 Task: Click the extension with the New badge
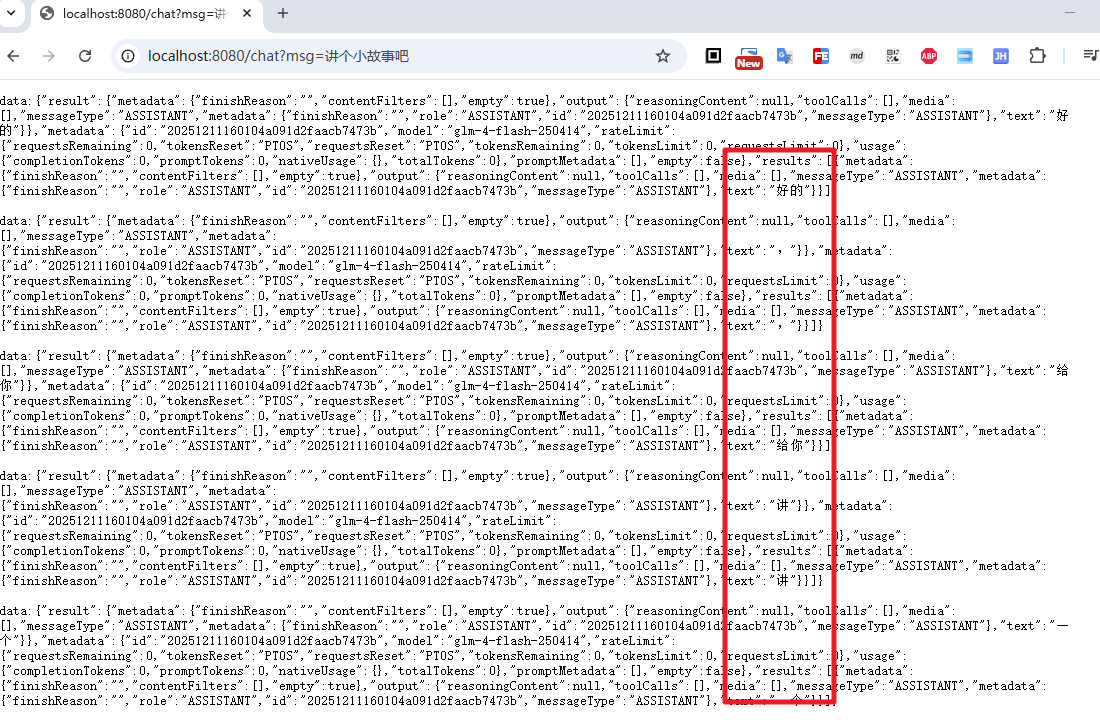(x=748, y=56)
